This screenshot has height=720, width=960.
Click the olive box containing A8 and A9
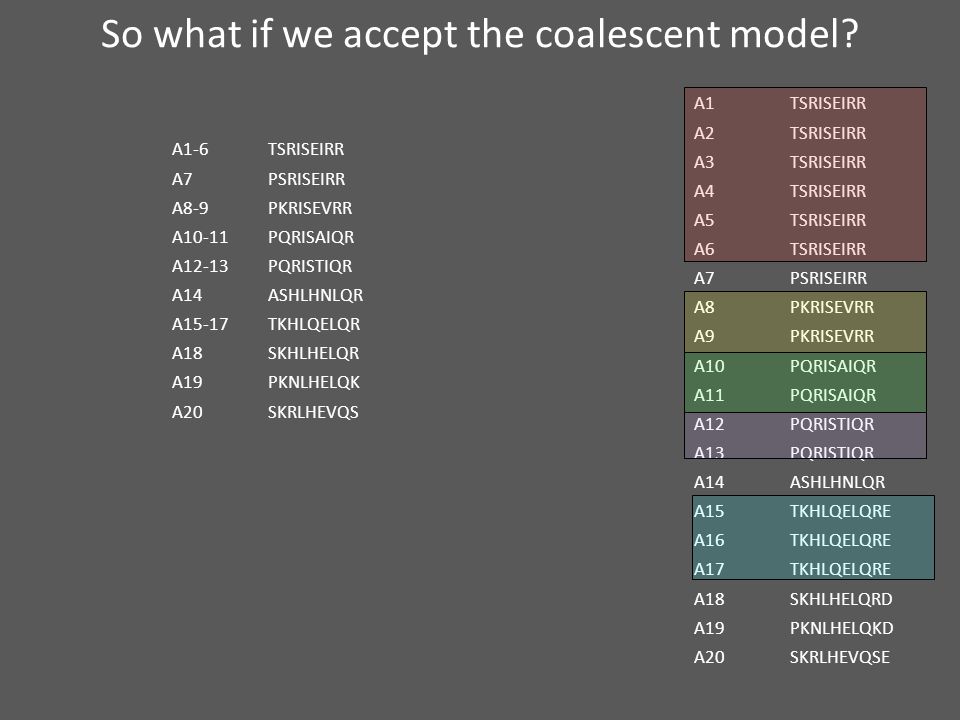[x=805, y=322]
